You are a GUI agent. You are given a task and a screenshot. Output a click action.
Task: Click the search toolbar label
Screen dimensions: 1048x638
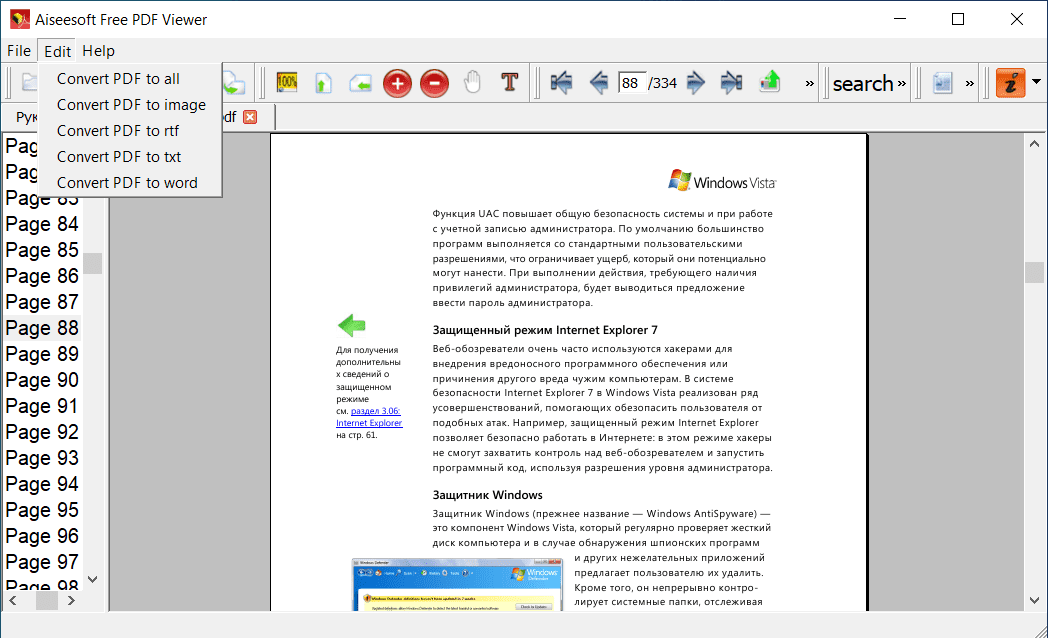[x=863, y=84]
